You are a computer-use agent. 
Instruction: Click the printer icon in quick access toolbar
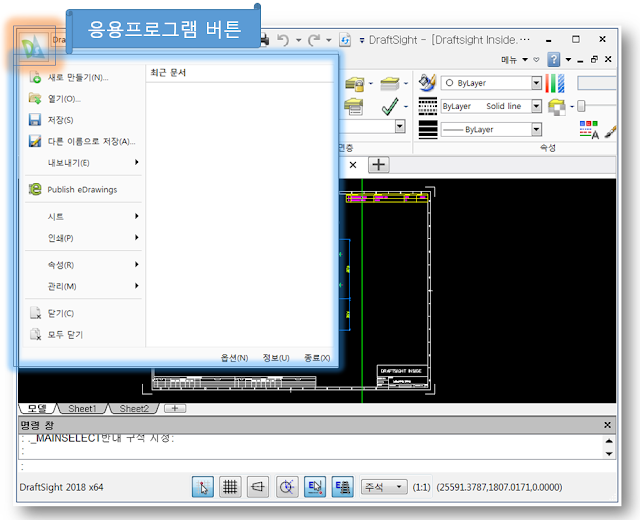click(x=264, y=40)
